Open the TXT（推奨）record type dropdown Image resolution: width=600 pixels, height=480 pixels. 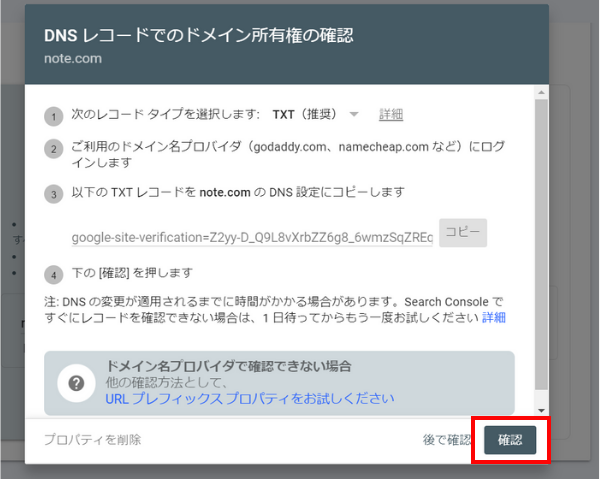coord(315,114)
